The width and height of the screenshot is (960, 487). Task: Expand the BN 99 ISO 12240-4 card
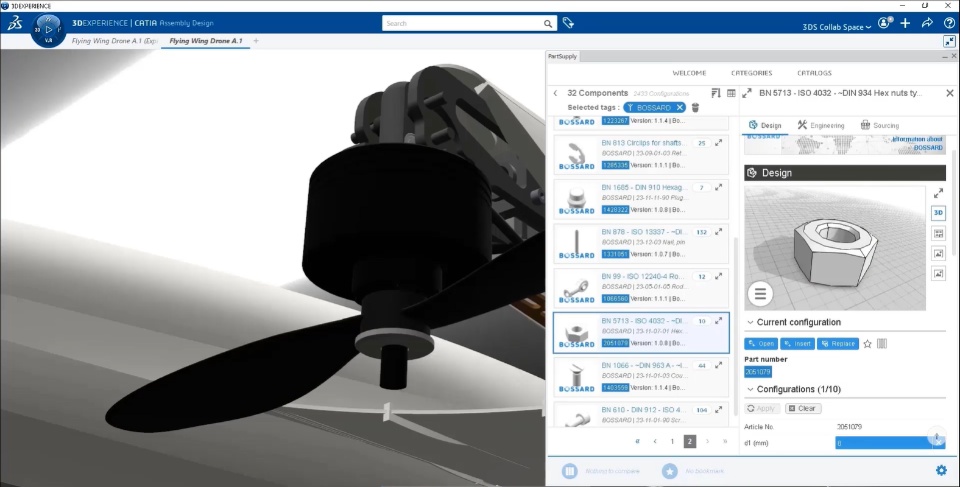pyautogui.click(x=719, y=276)
